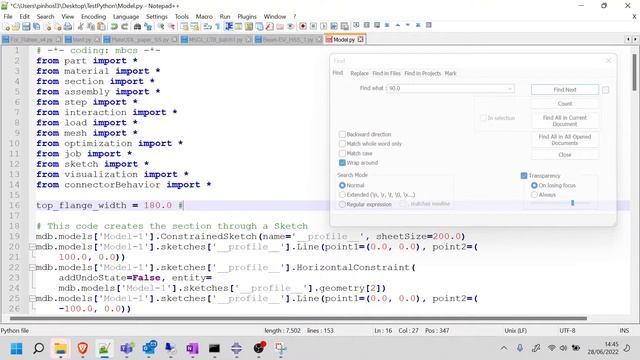Click the Windows Start button
The image size is (640, 360).
coord(16,348)
